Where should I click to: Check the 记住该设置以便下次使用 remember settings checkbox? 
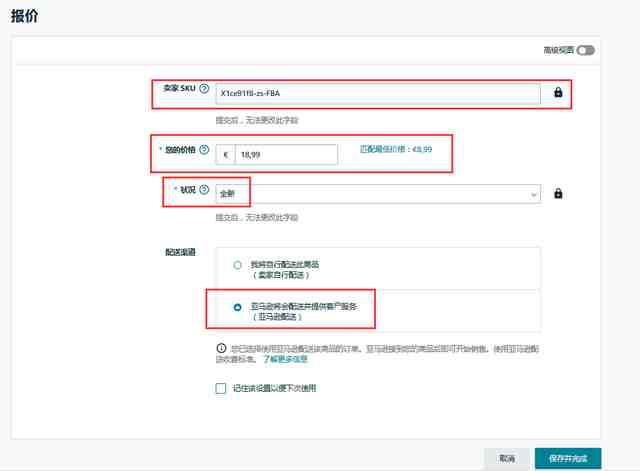pyautogui.click(x=221, y=388)
